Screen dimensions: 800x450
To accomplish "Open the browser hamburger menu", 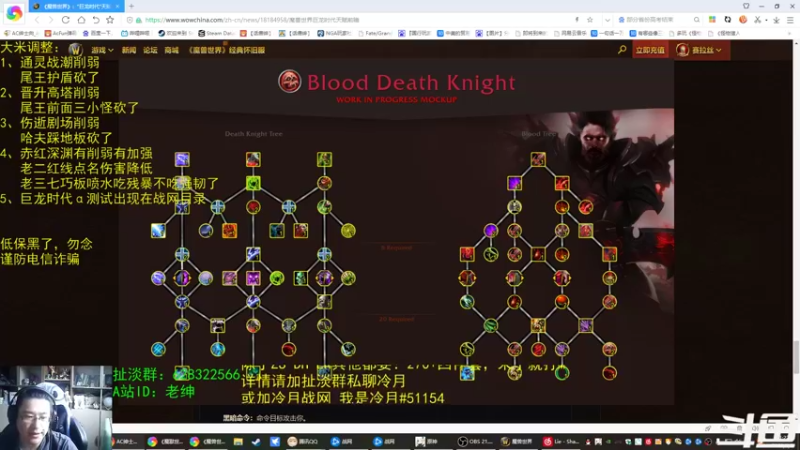I will 790,20.
